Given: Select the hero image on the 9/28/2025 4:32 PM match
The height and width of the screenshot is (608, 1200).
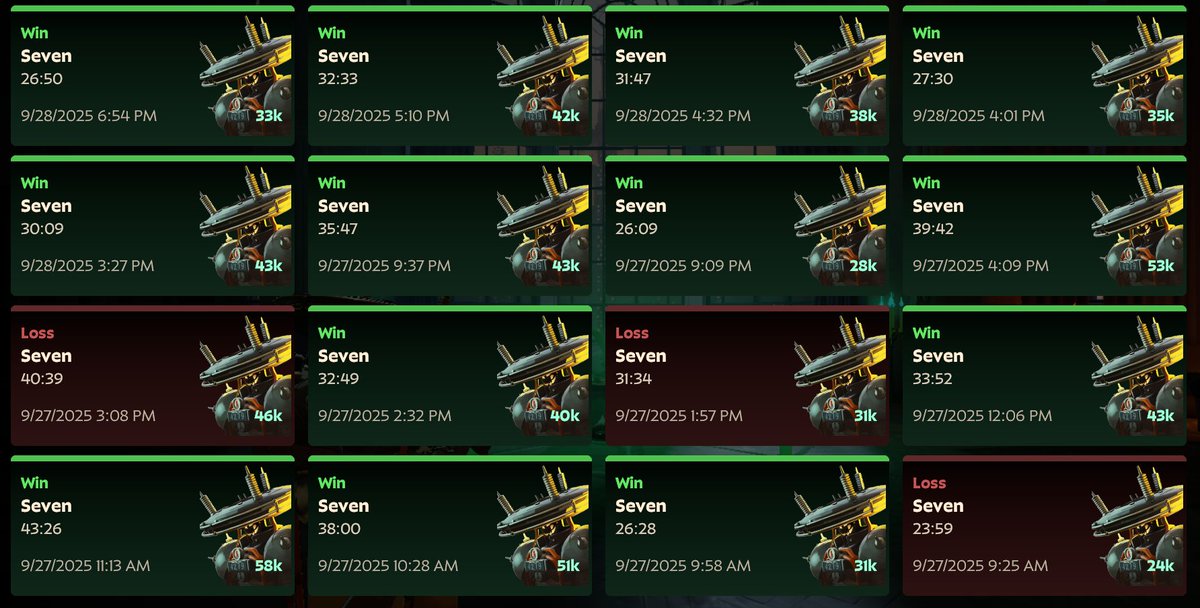Looking at the screenshot, I should coord(841,77).
